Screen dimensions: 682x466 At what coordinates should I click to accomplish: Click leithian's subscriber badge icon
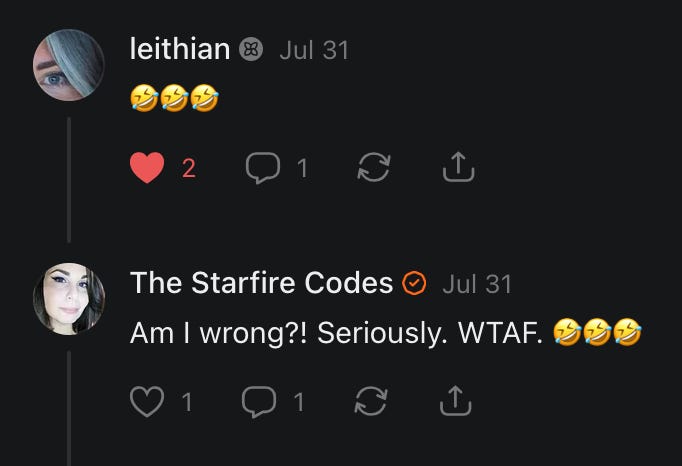click(x=251, y=49)
